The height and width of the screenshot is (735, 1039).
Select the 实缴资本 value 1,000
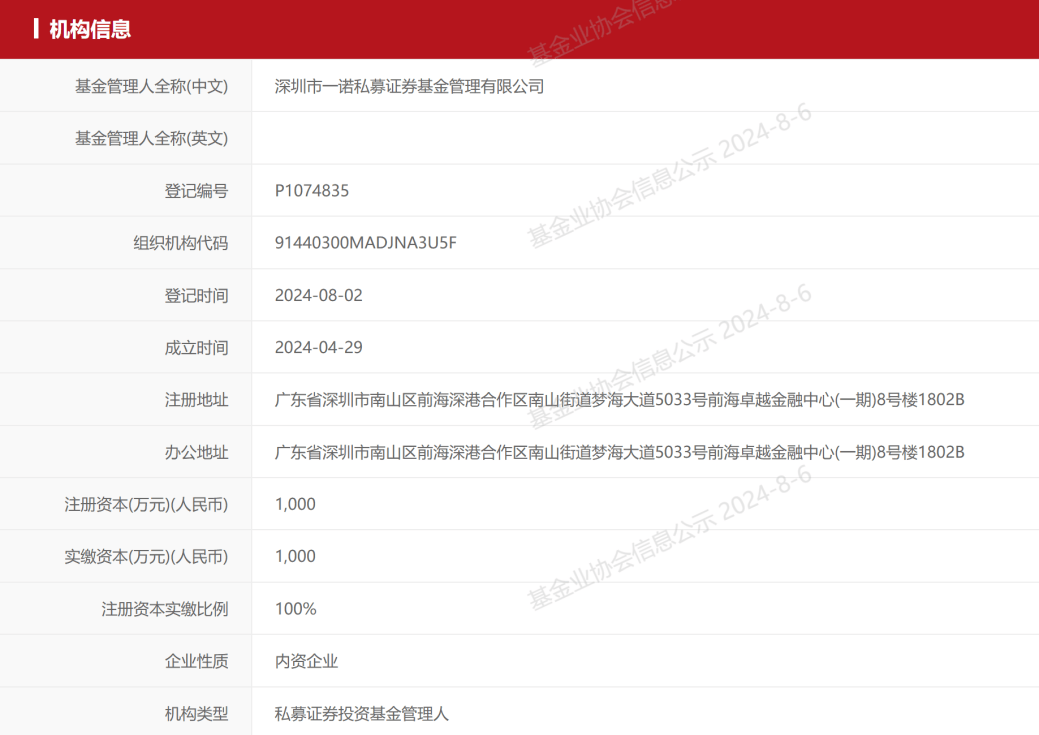(x=295, y=557)
